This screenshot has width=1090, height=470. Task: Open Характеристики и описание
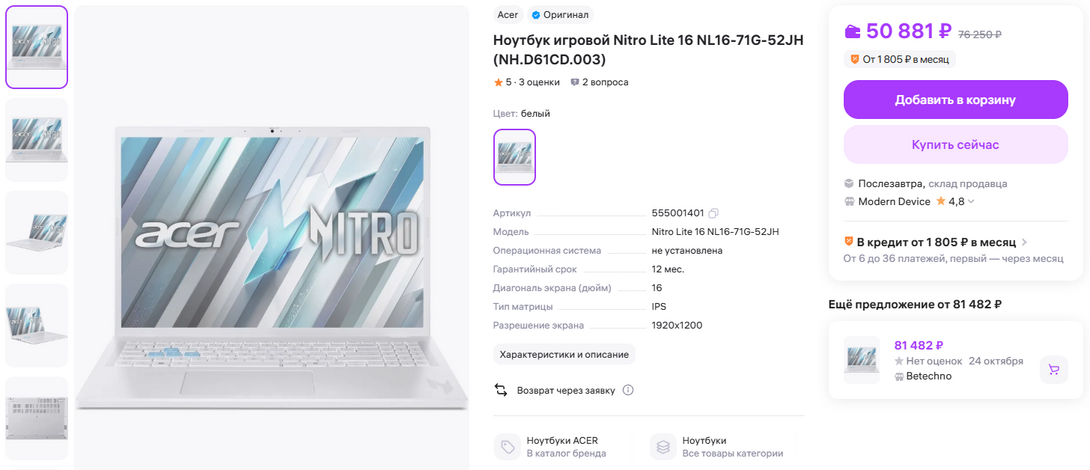(x=564, y=354)
